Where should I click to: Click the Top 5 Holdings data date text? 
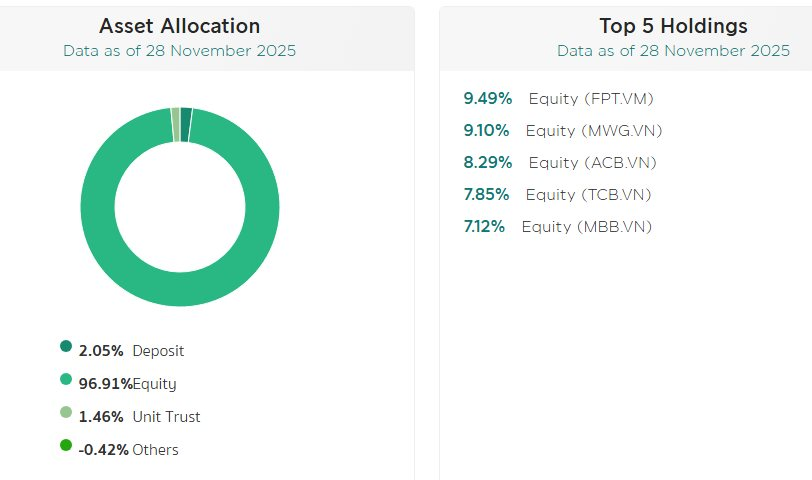(673, 50)
